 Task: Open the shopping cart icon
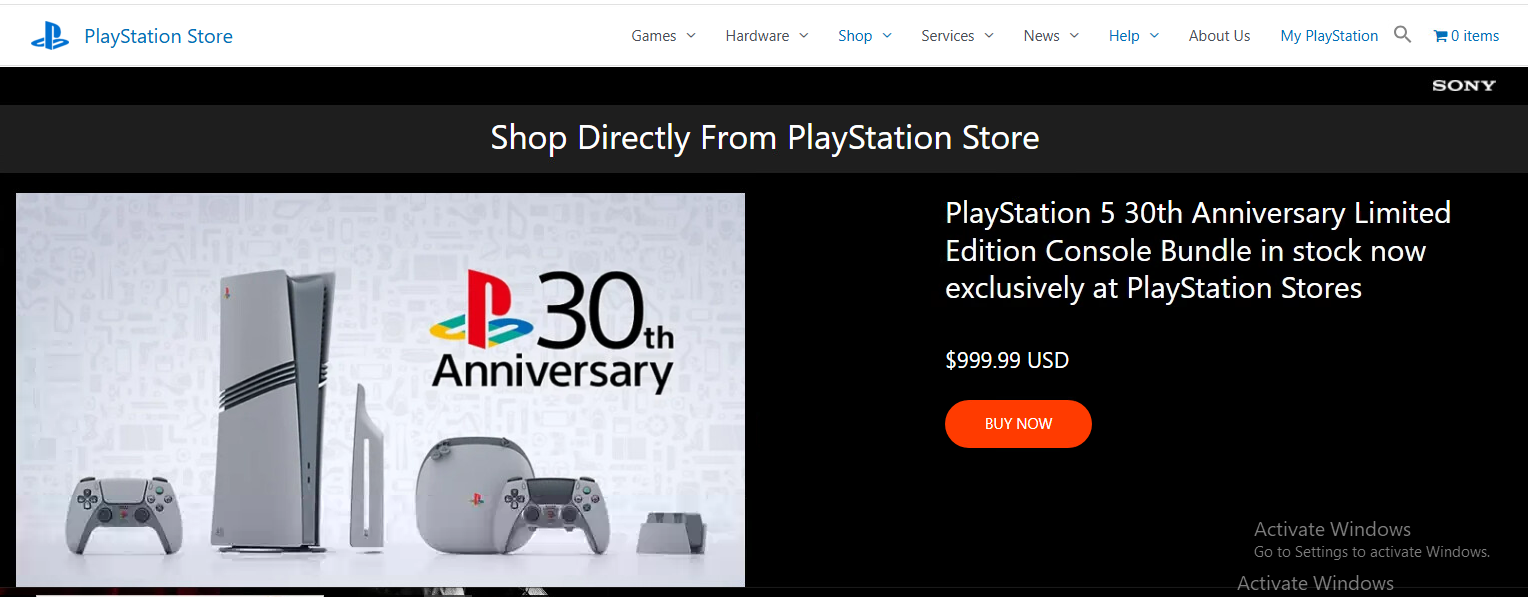1440,36
